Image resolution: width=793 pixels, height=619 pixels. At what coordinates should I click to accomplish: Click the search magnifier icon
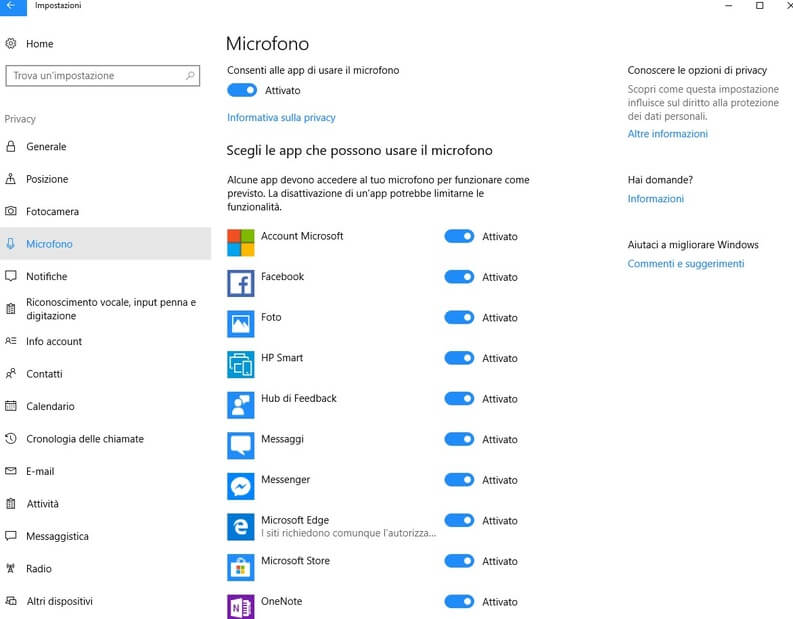click(x=190, y=76)
